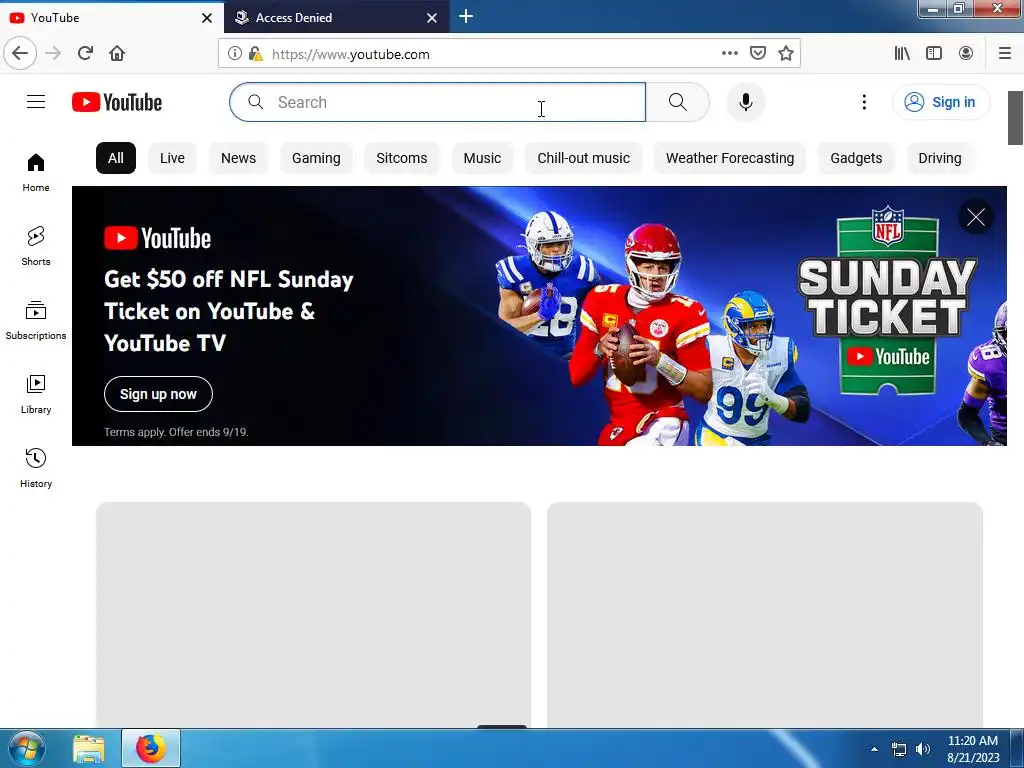Click the page vertical scrollbar thumb
1024x768 pixels.
(x=1015, y=118)
